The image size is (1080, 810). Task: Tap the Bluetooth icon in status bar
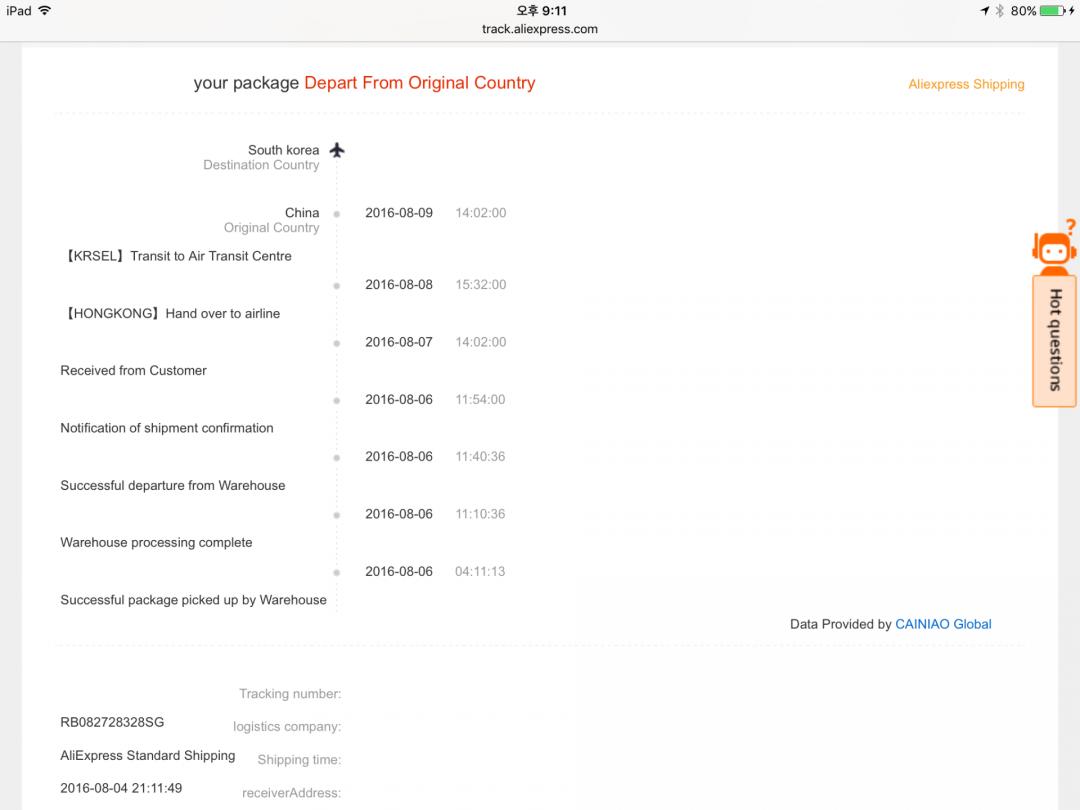tap(999, 11)
